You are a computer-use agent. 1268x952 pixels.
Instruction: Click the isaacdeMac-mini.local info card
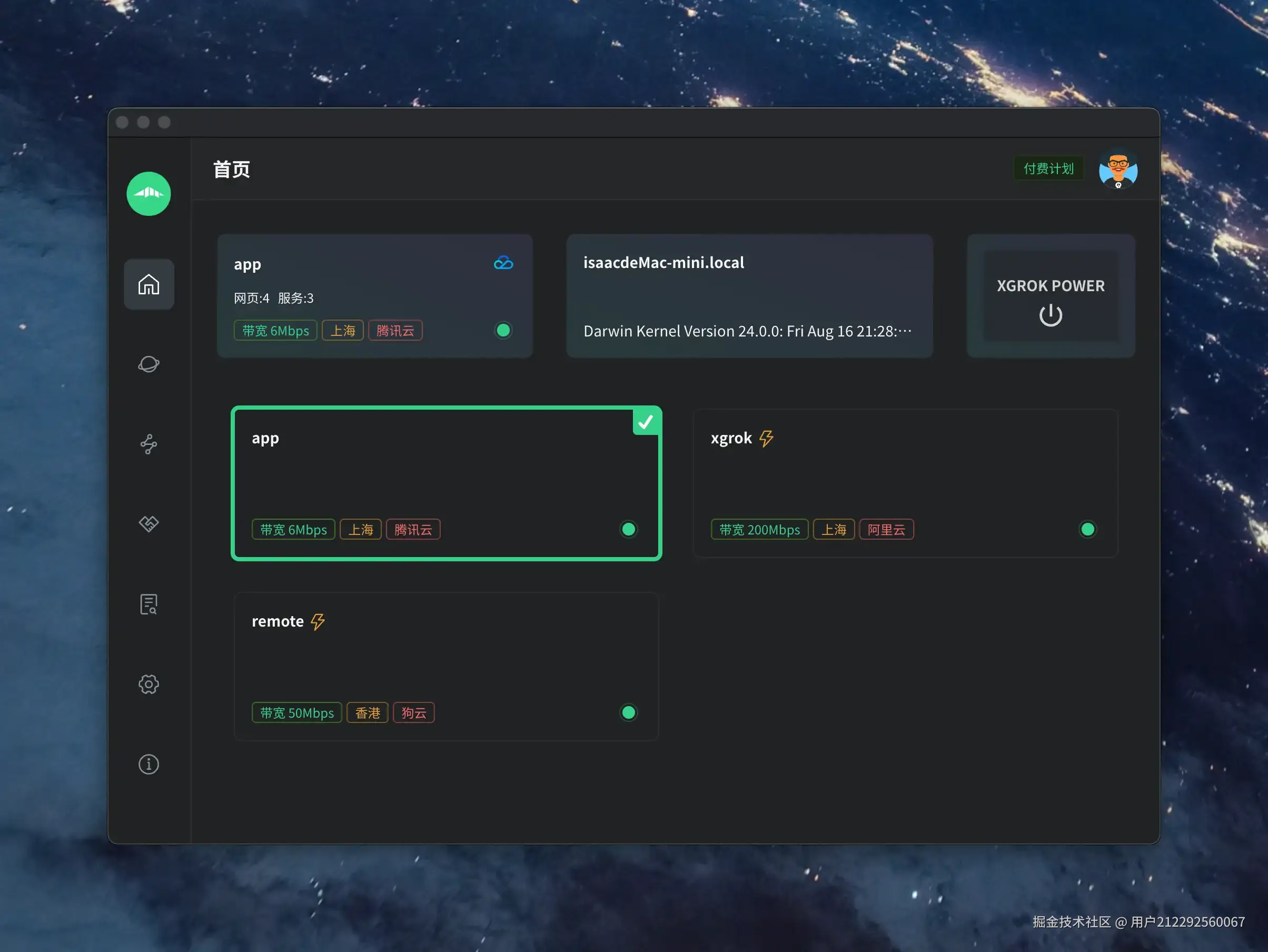coord(749,296)
